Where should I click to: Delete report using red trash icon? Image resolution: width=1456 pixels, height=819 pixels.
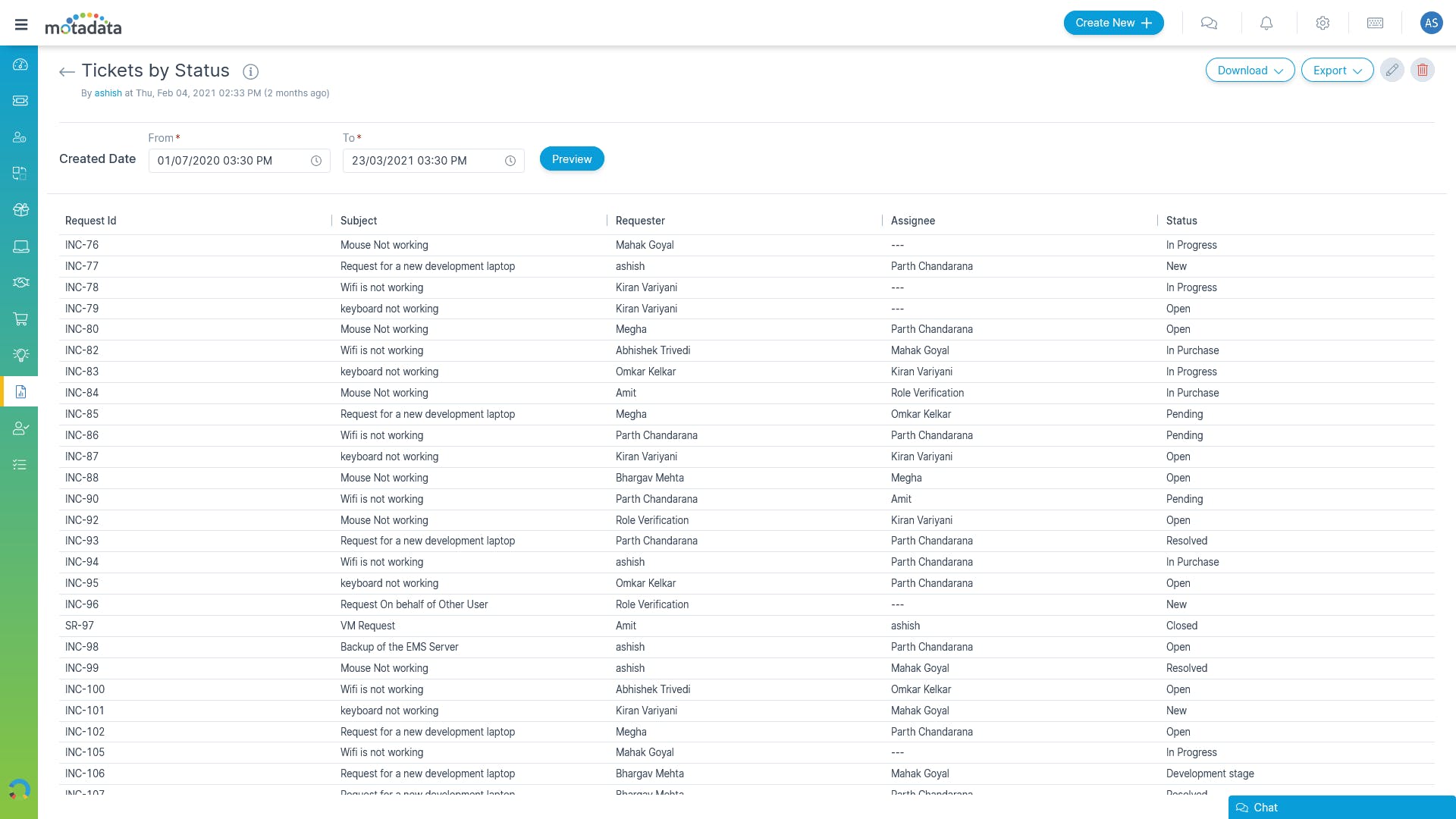(x=1422, y=71)
